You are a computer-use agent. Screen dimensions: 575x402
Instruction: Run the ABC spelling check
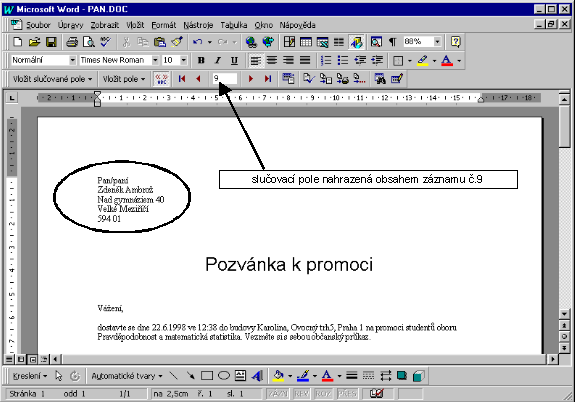tap(106, 42)
